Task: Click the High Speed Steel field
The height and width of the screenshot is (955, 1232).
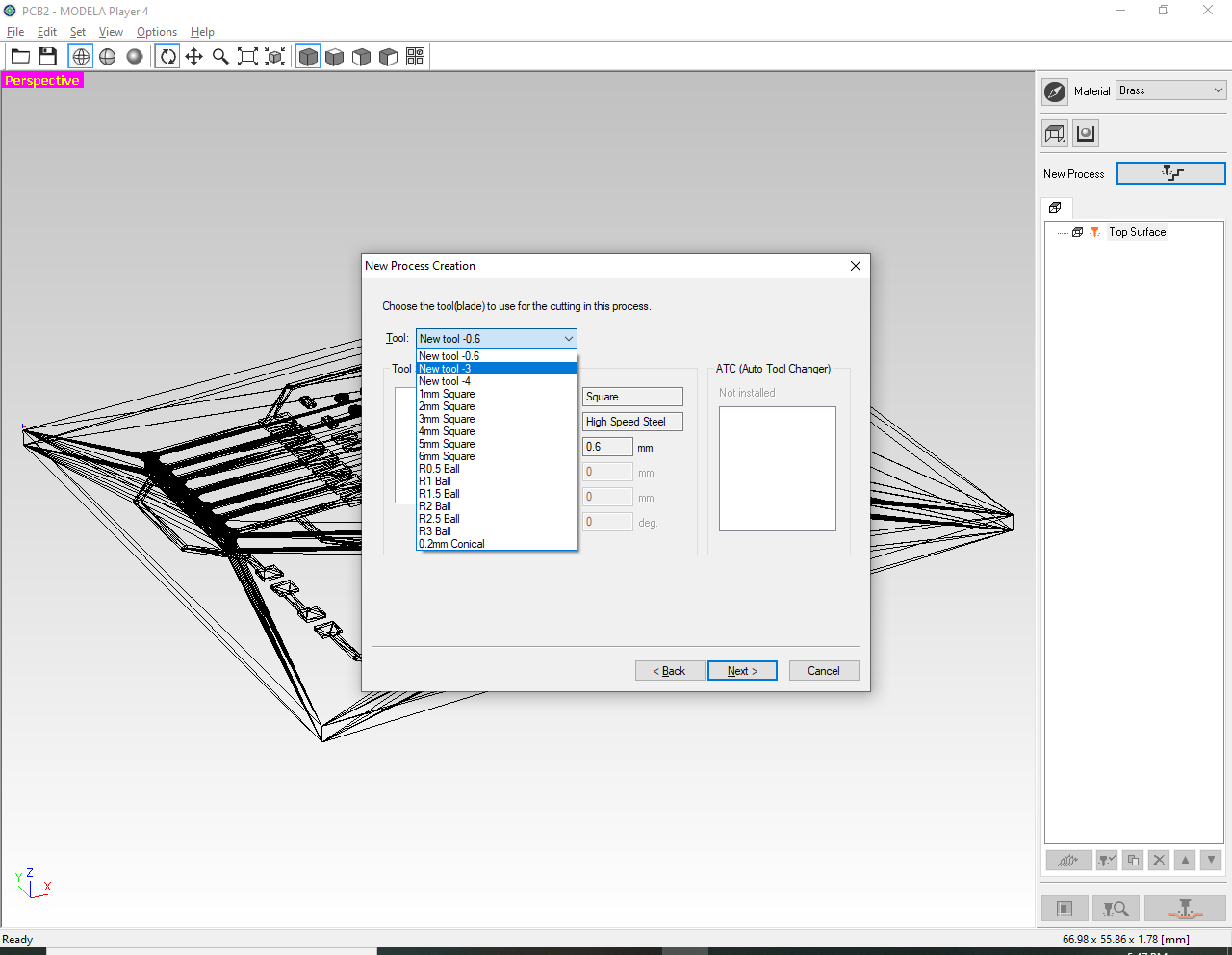Action: click(x=632, y=422)
